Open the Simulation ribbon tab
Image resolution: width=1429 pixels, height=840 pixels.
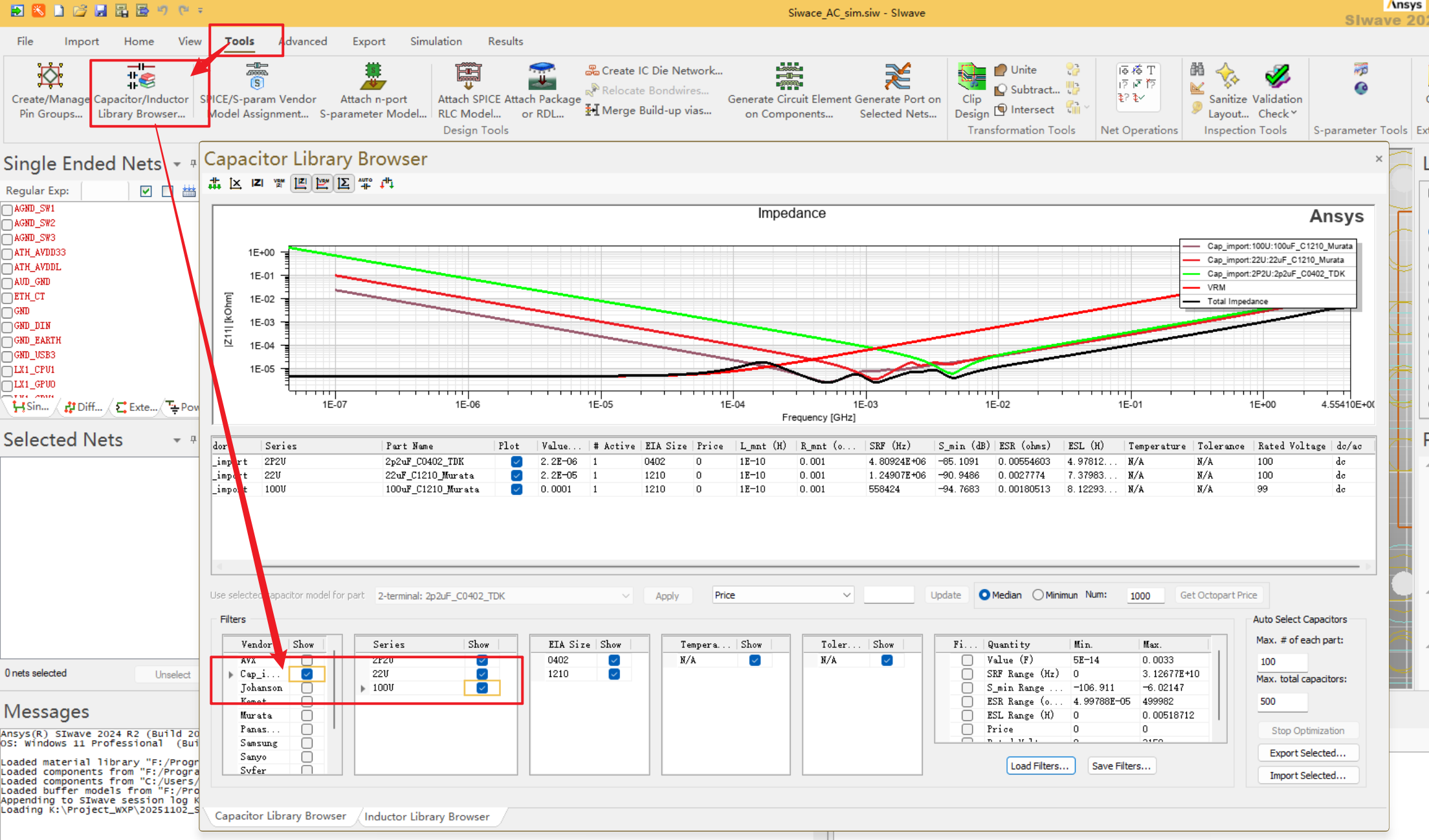[436, 41]
